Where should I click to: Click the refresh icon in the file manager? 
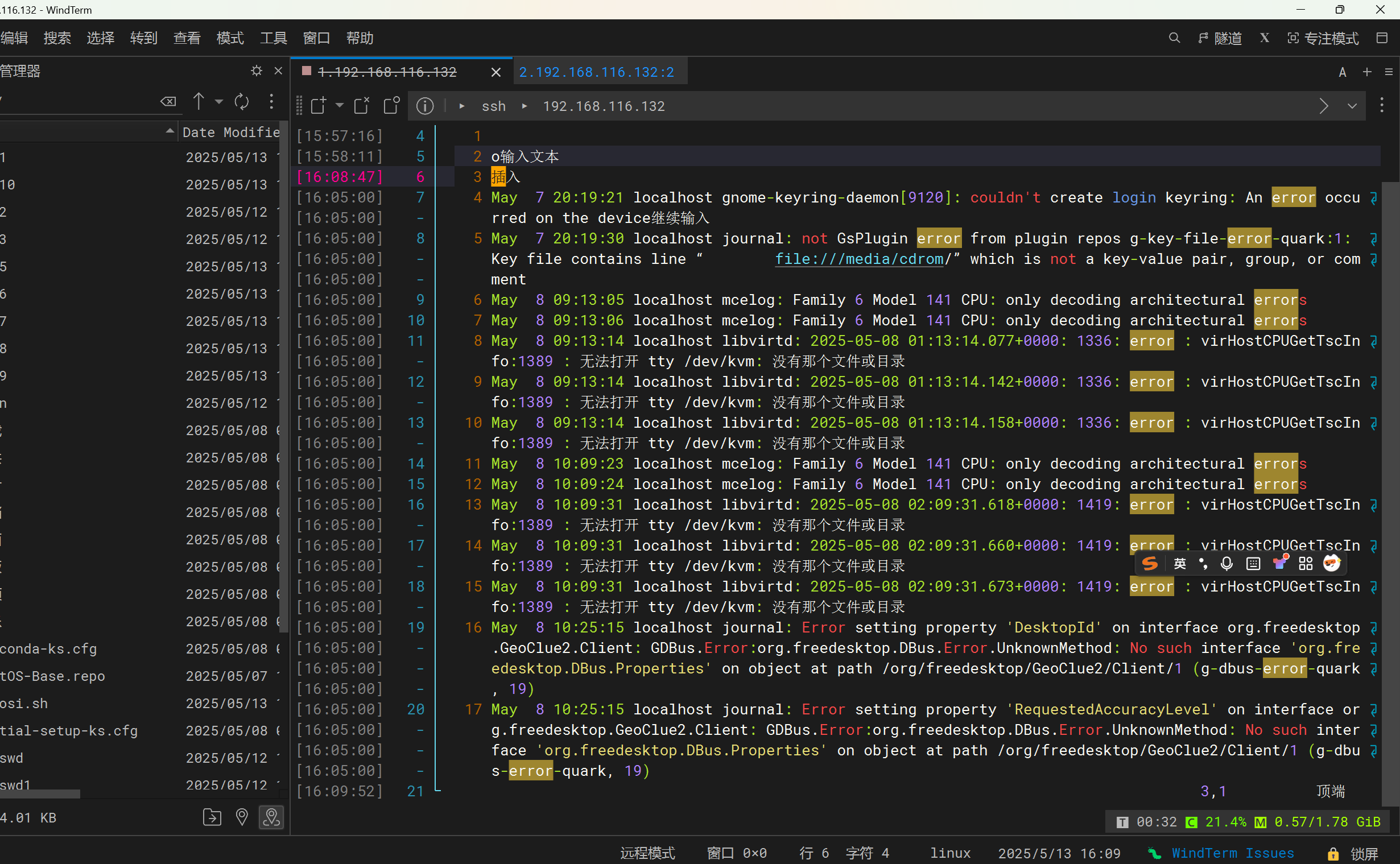[x=242, y=102]
